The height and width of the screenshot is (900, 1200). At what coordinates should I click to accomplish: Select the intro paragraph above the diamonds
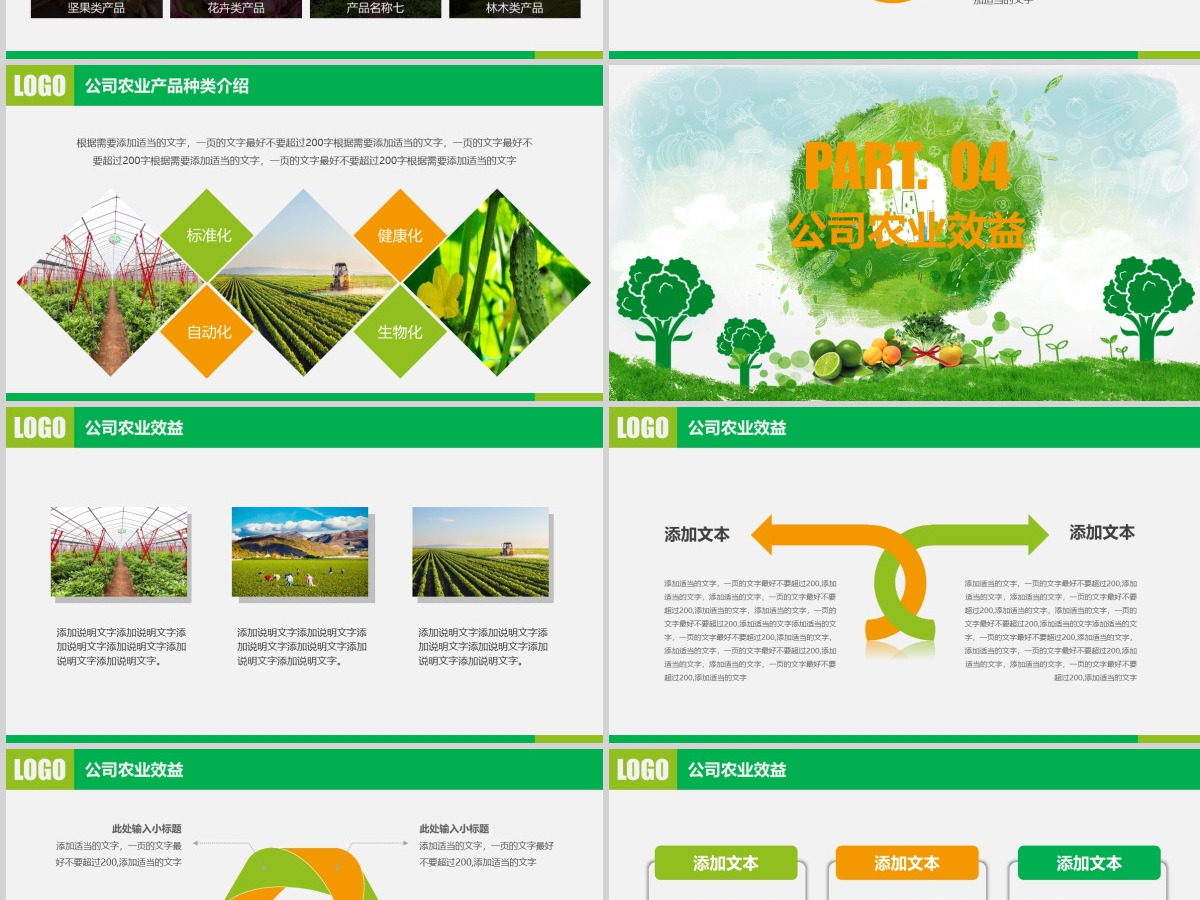tap(304, 152)
